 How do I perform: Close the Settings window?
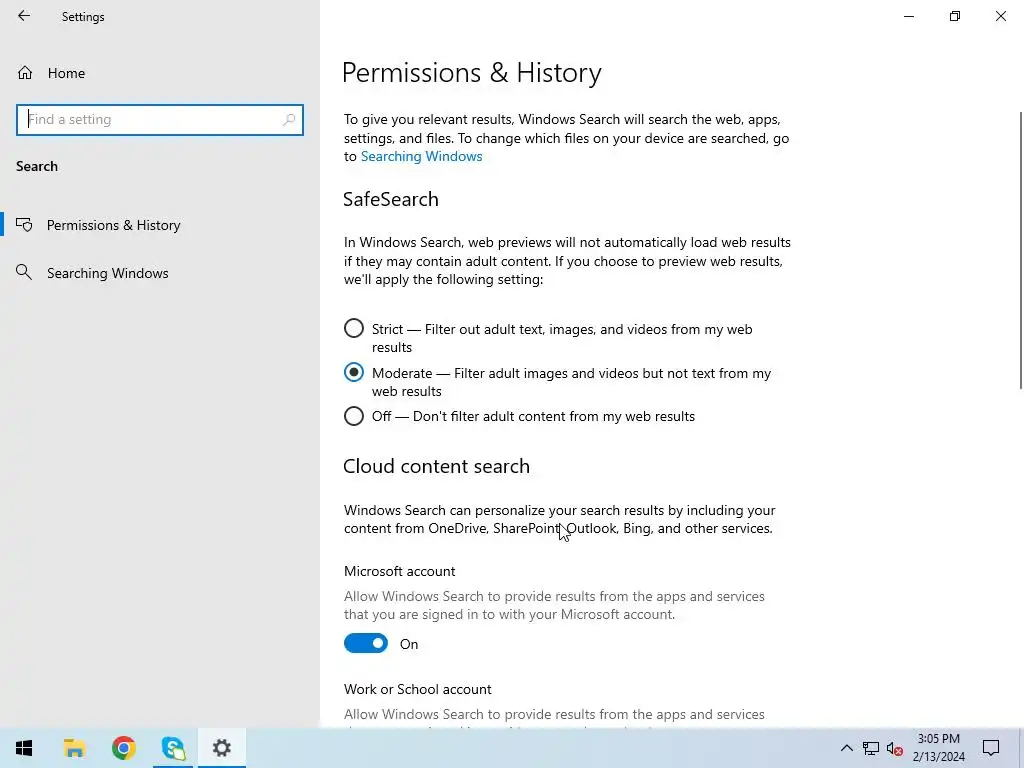pyautogui.click(x=1000, y=16)
